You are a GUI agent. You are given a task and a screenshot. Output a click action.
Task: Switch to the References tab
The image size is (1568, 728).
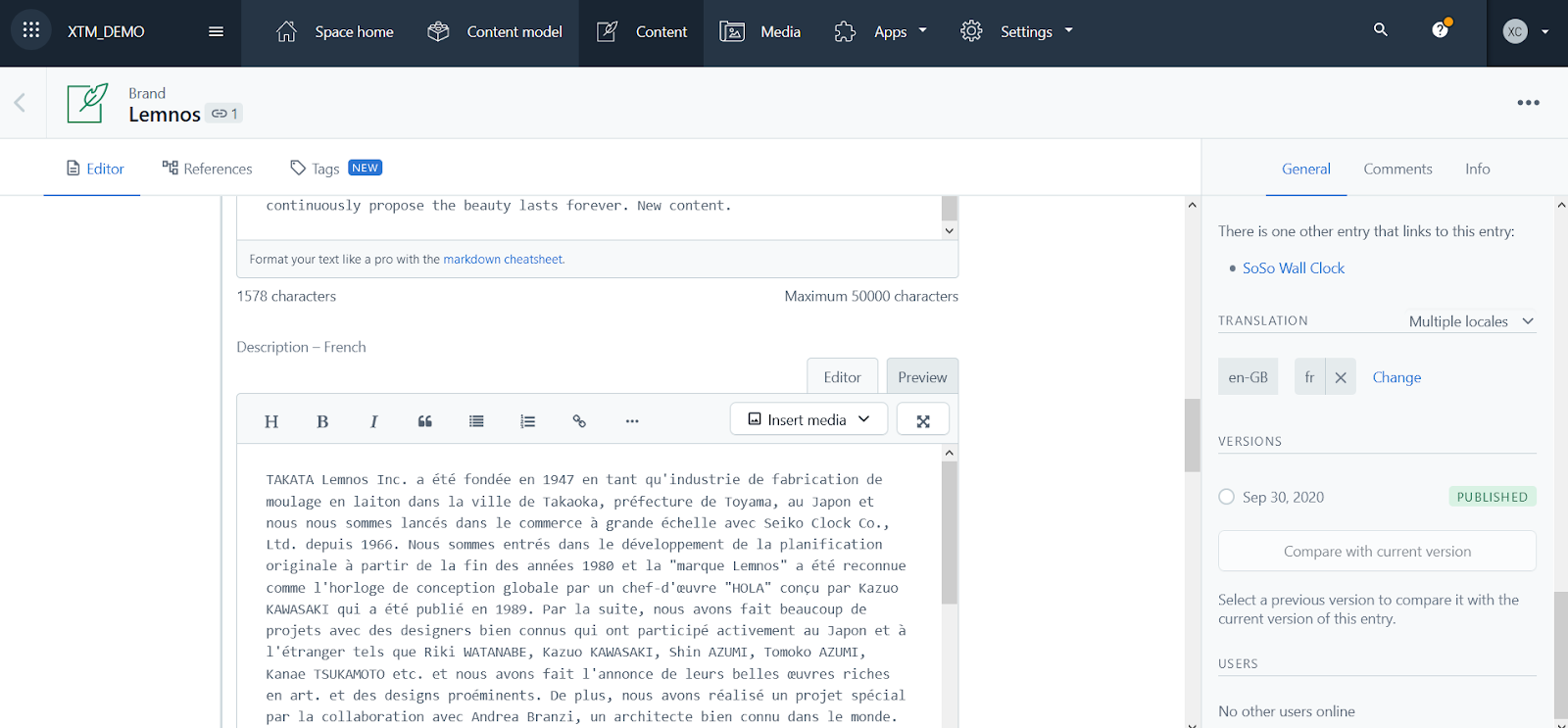coord(208,169)
